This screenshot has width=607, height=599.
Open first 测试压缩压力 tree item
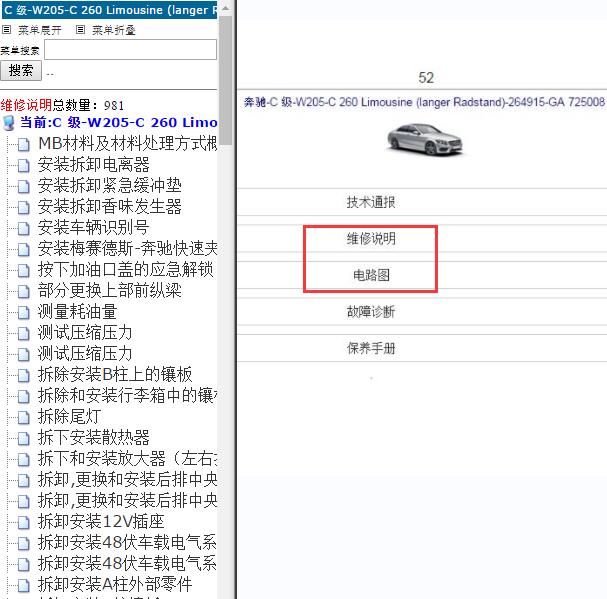click(x=85, y=332)
